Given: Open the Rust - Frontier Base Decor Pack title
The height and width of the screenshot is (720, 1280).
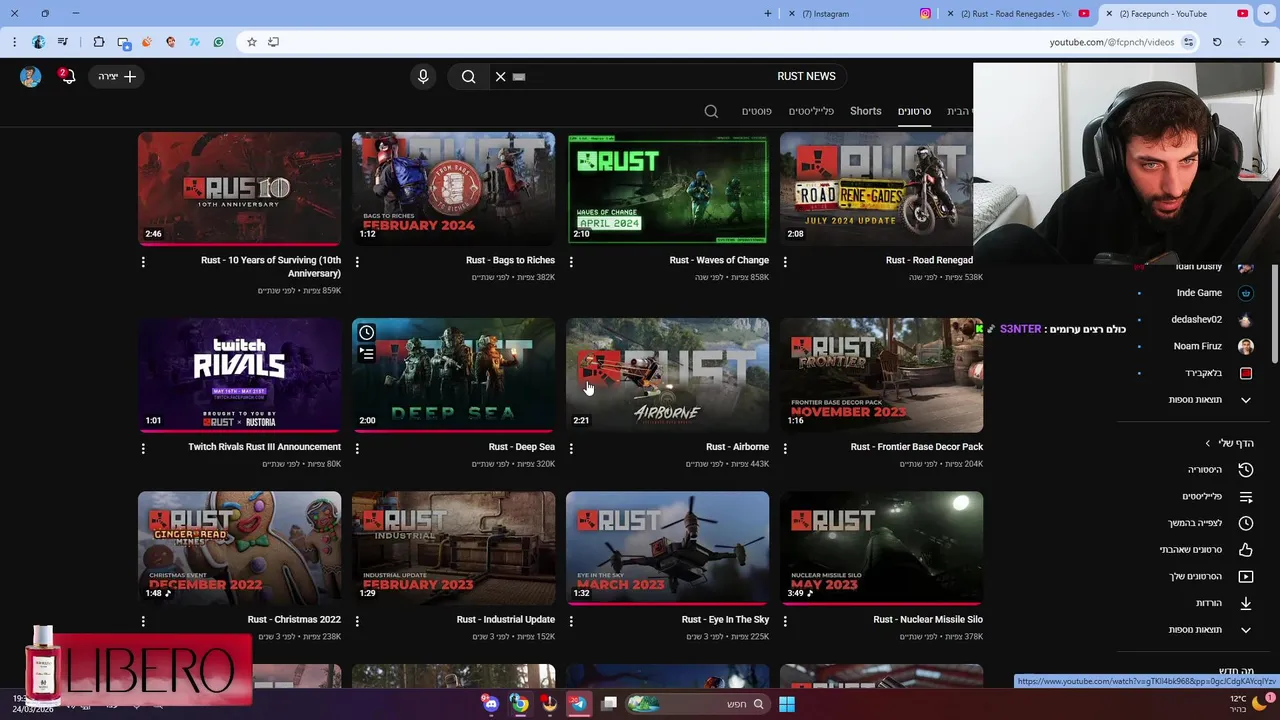Looking at the screenshot, I should 916,447.
